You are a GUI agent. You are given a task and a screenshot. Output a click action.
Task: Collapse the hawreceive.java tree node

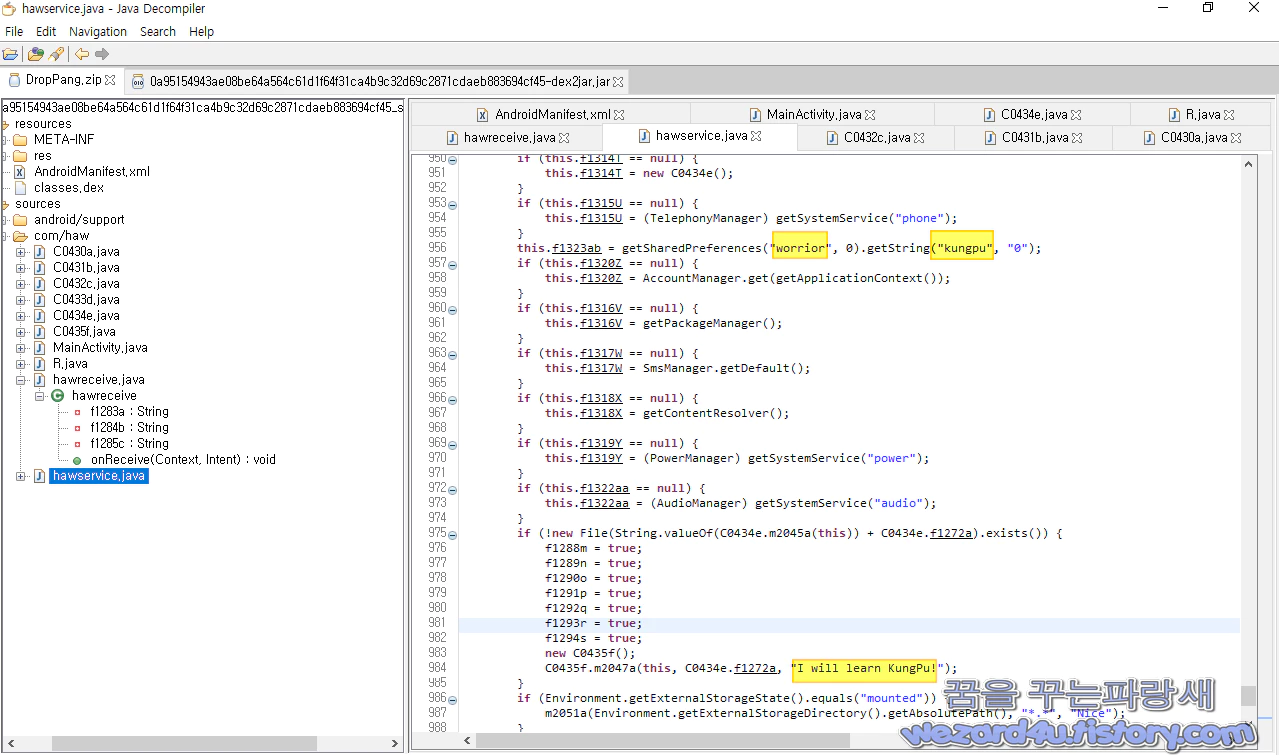(x=21, y=380)
